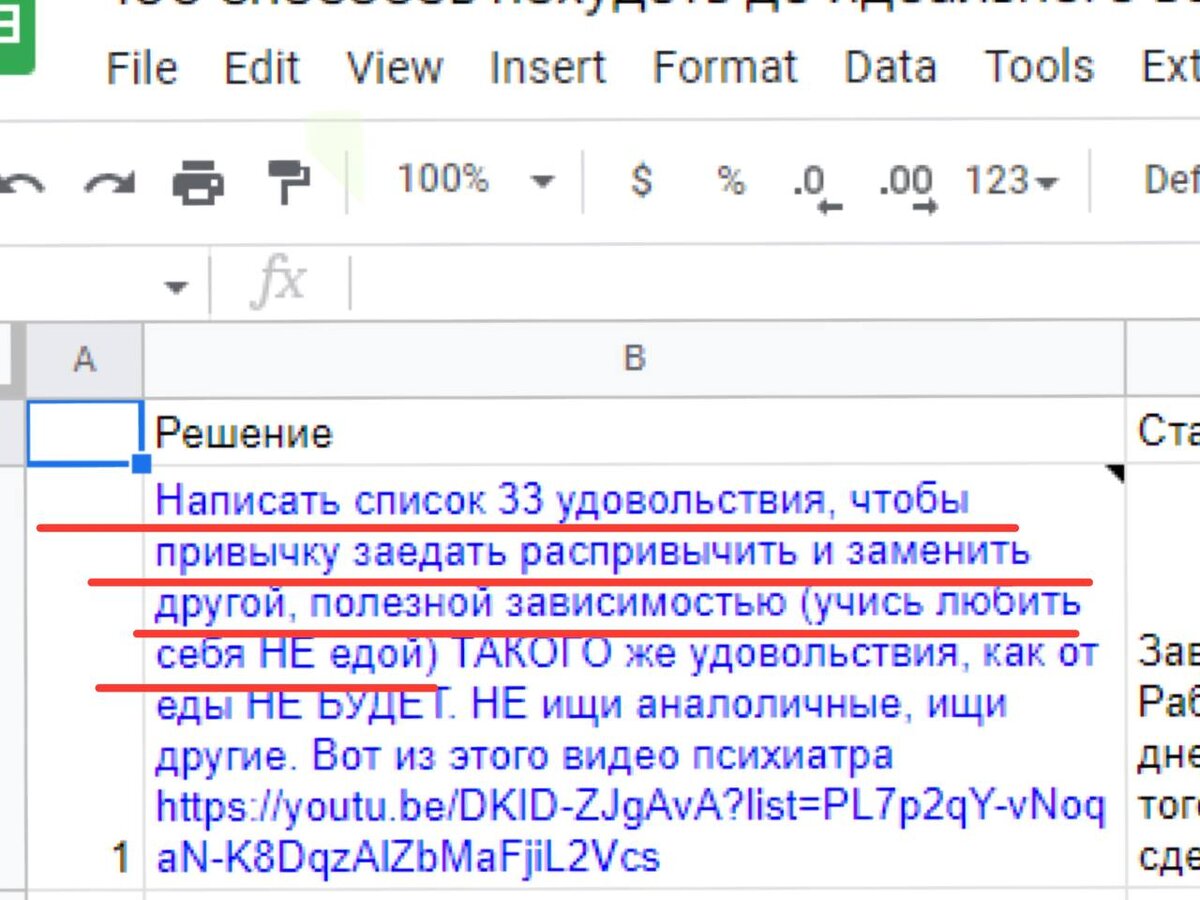Click the Redo icon
The image size is (1200, 900).
click(x=110, y=182)
